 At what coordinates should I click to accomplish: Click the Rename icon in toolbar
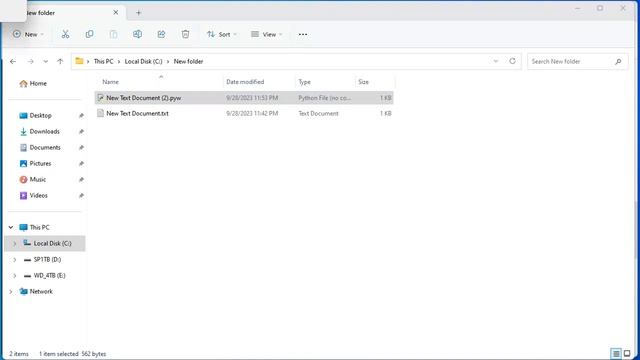point(138,34)
